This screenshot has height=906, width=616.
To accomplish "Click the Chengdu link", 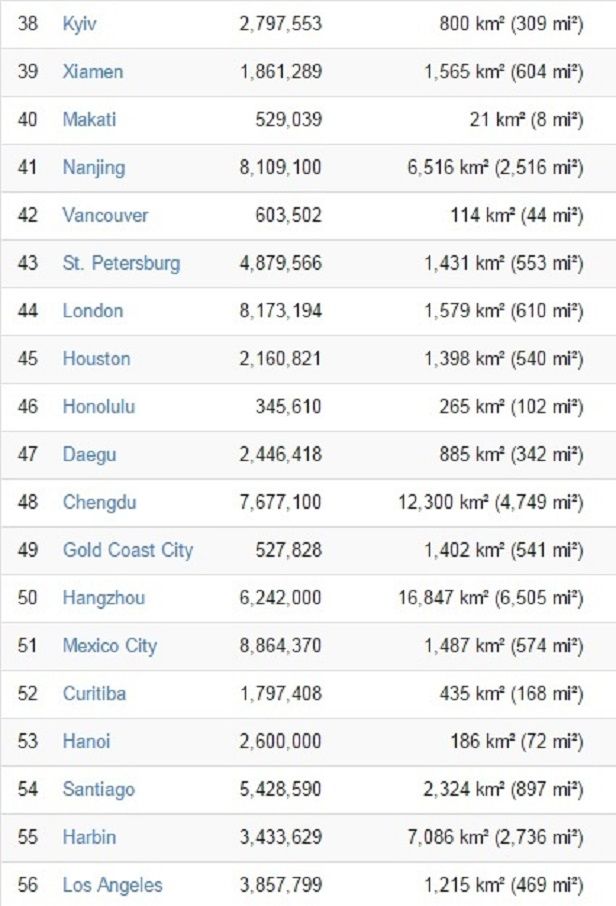I will coord(99,502).
